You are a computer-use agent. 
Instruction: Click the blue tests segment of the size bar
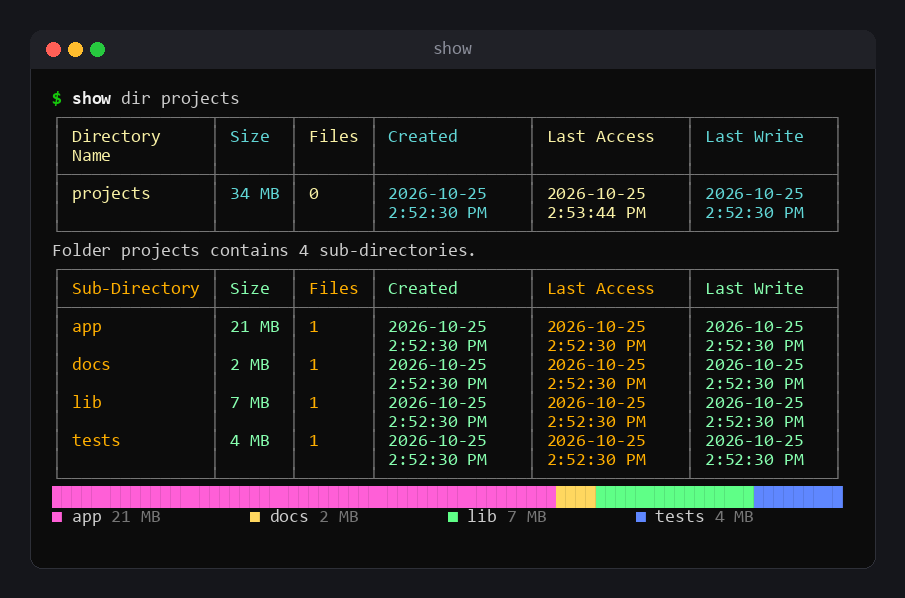click(x=798, y=497)
